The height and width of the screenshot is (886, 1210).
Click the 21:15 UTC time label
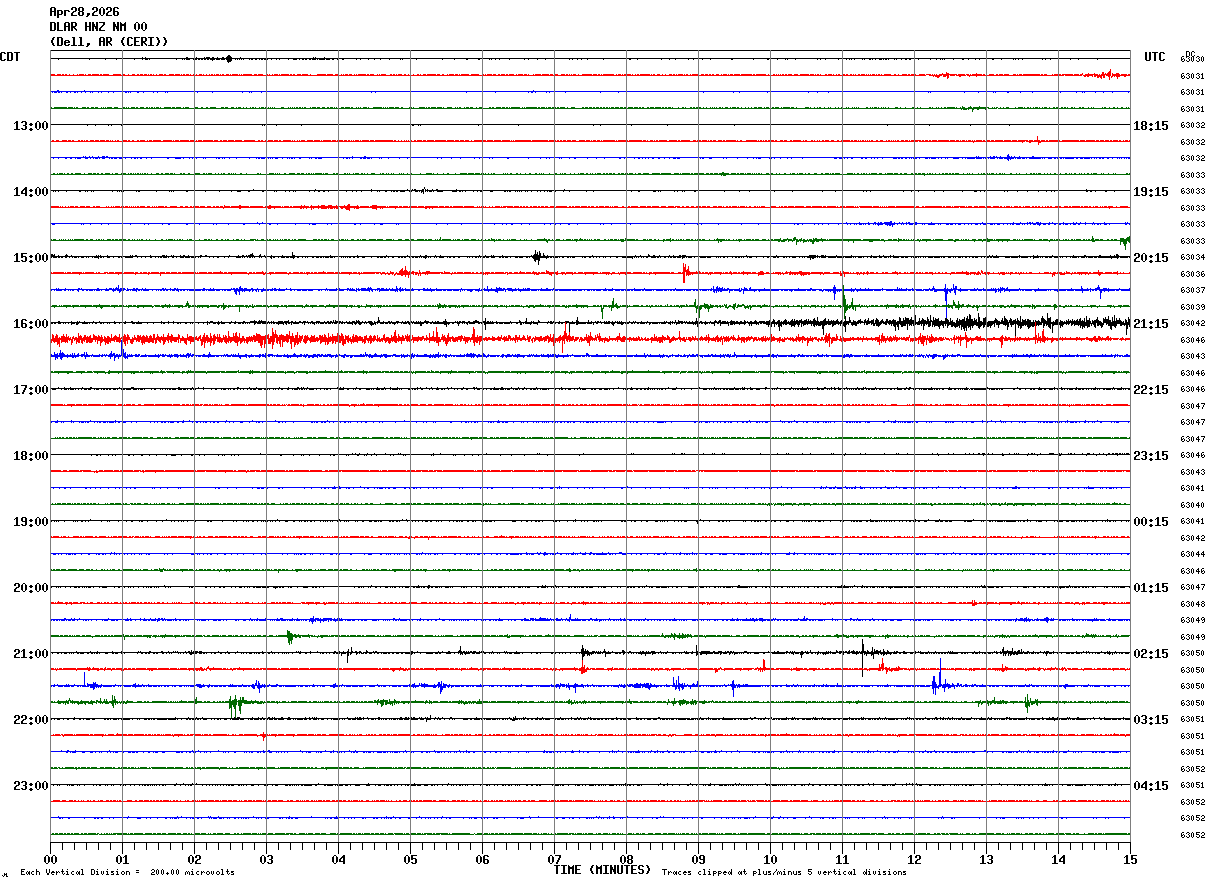(x=1151, y=324)
